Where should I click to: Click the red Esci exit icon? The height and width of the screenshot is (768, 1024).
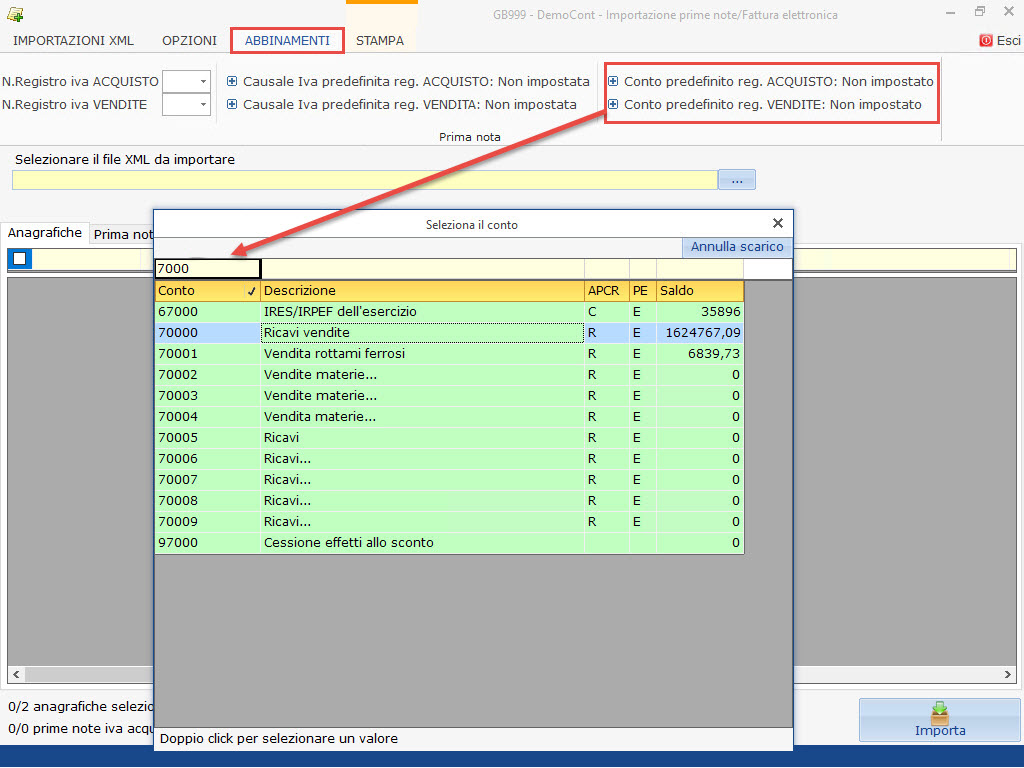986,41
